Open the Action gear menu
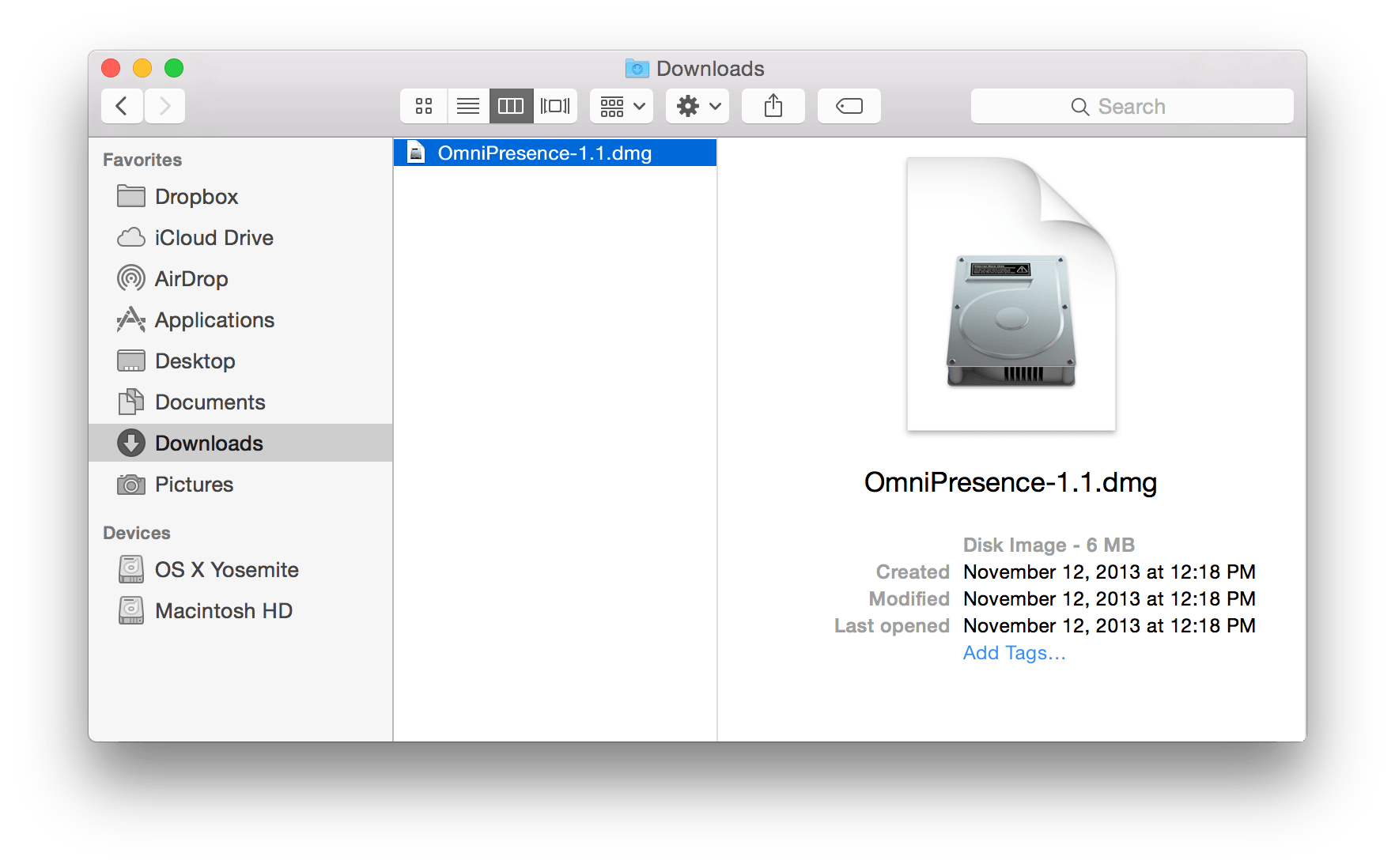 [x=697, y=106]
